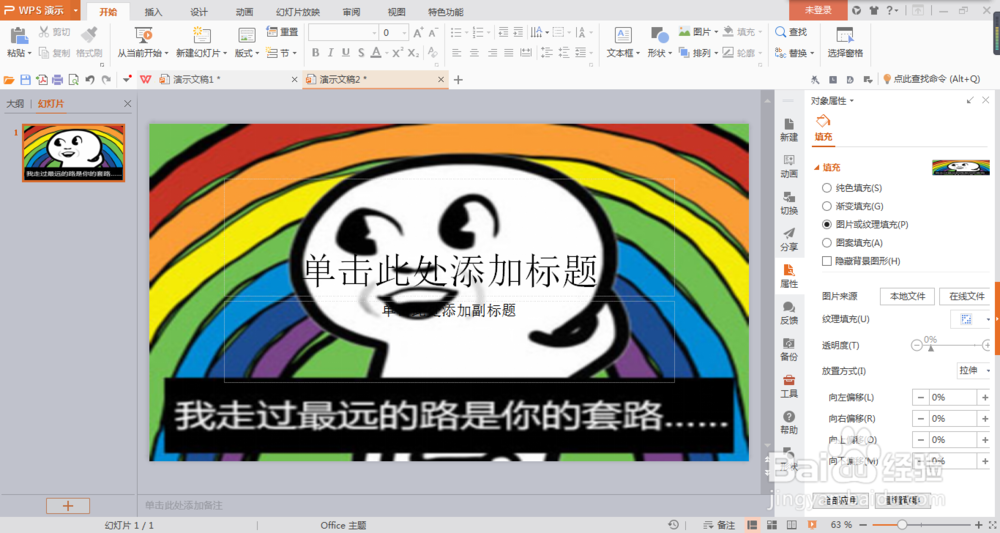
Task: Open the Transition (切换) sidebar panel
Action: tap(789, 203)
